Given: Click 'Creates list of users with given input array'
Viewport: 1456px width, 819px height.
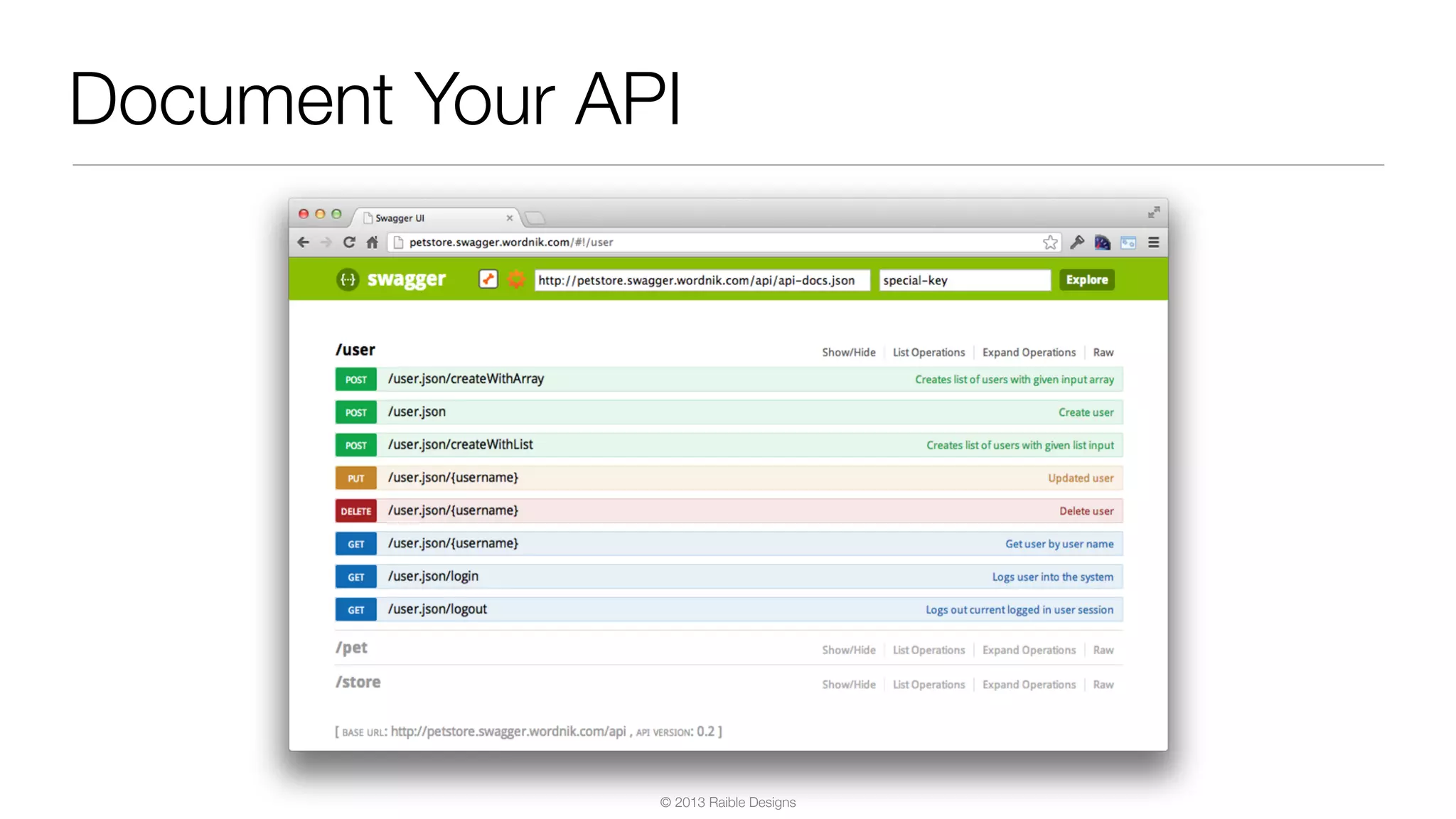Looking at the screenshot, I should tap(1015, 380).
